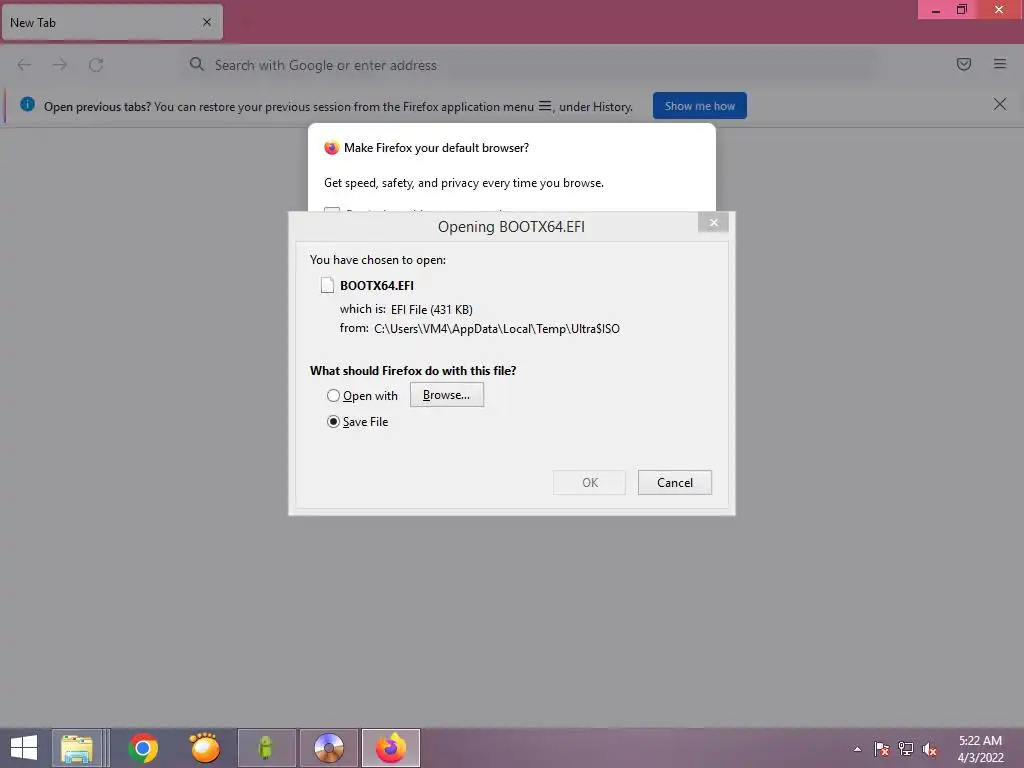Open the clock showing 5:22 AM
The height and width of the screenshot is (768, 1024).
coord(980,749)
